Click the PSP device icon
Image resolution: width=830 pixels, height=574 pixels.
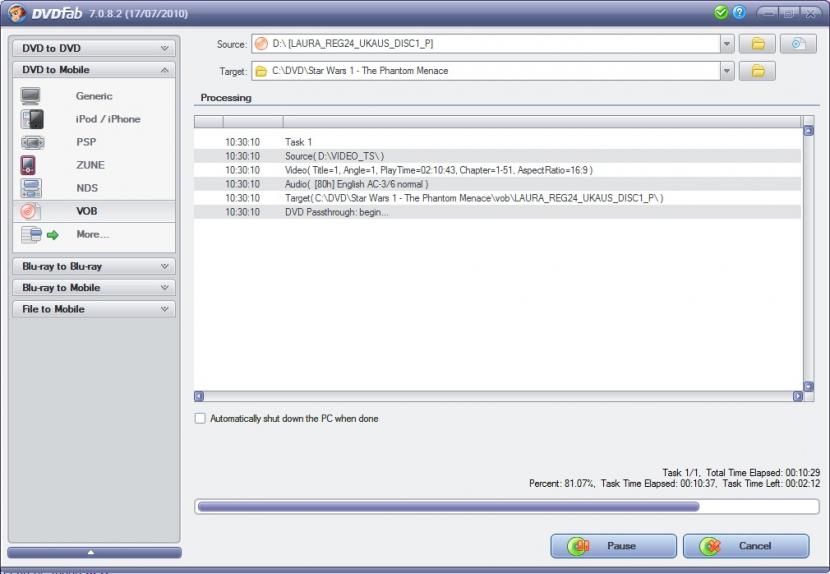pyautogui.click(x=32, y=142)
